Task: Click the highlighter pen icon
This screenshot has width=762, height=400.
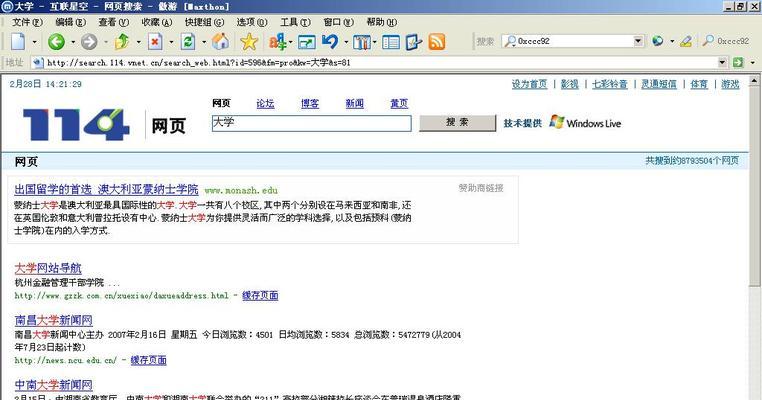Action: [x=686, y=41]
